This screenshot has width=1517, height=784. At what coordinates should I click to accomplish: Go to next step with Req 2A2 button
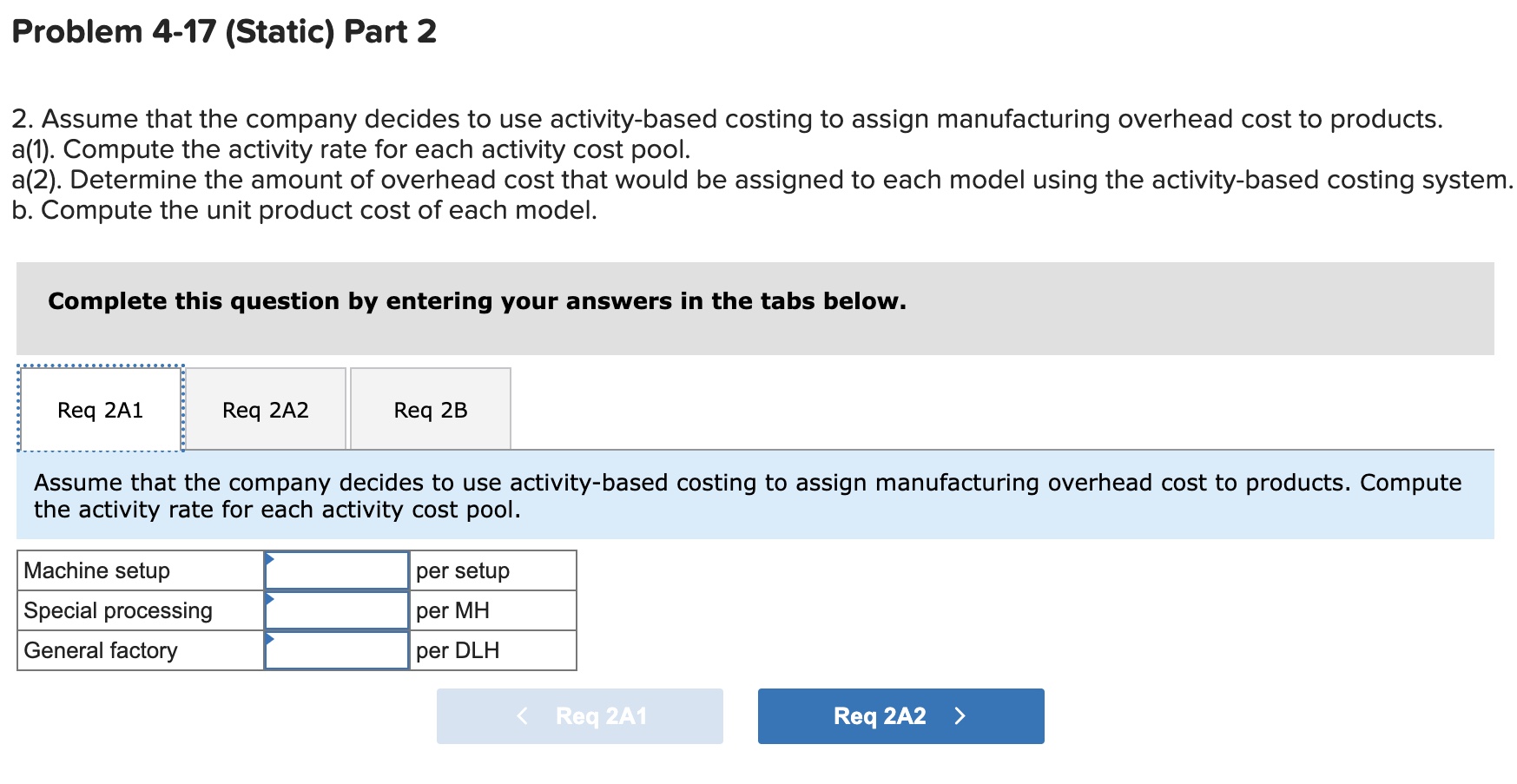[x=900, y=715]
